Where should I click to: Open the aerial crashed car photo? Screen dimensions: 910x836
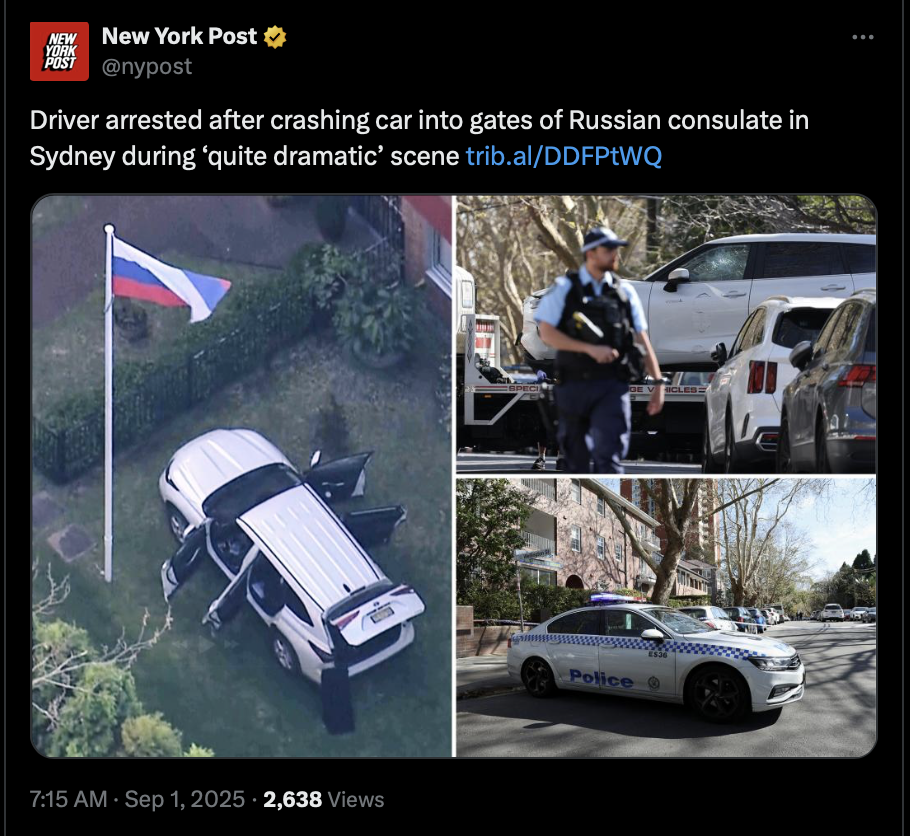241,475
